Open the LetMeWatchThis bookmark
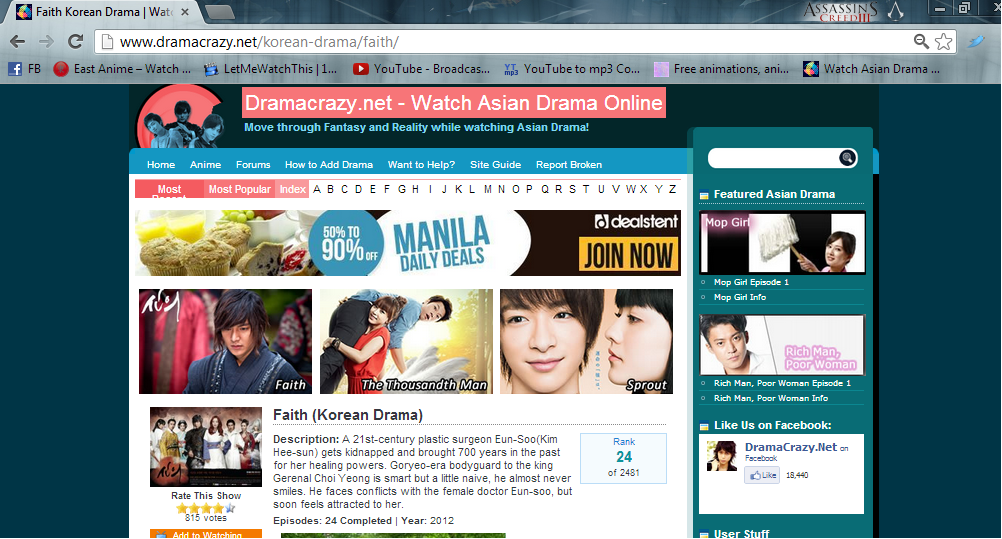The height and width of the screenshot is (539, 1002). (270, 69)
